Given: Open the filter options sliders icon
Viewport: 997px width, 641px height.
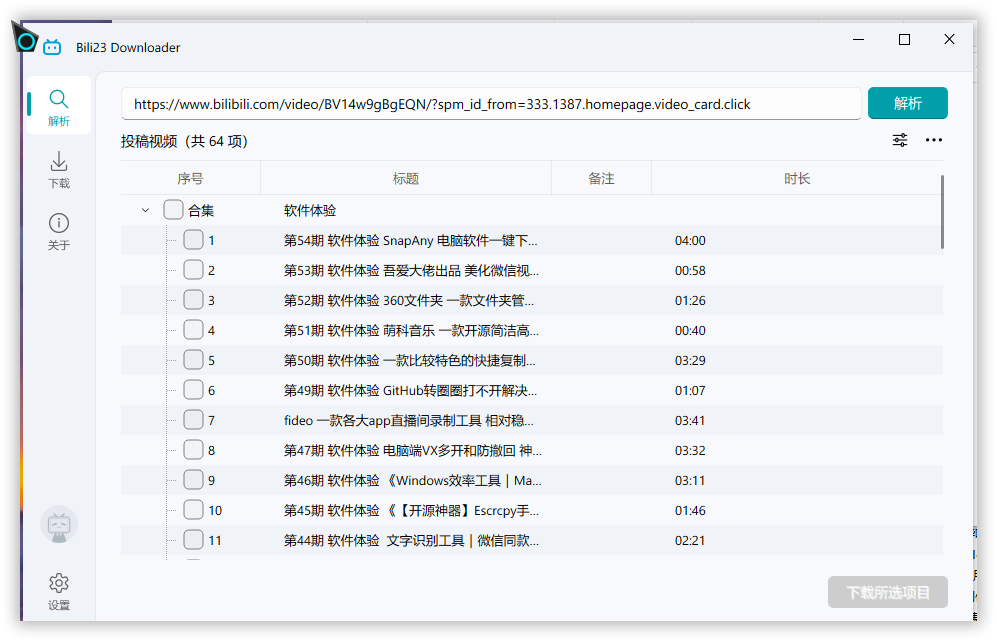Looking at the screenshot, I should point(900,140).
